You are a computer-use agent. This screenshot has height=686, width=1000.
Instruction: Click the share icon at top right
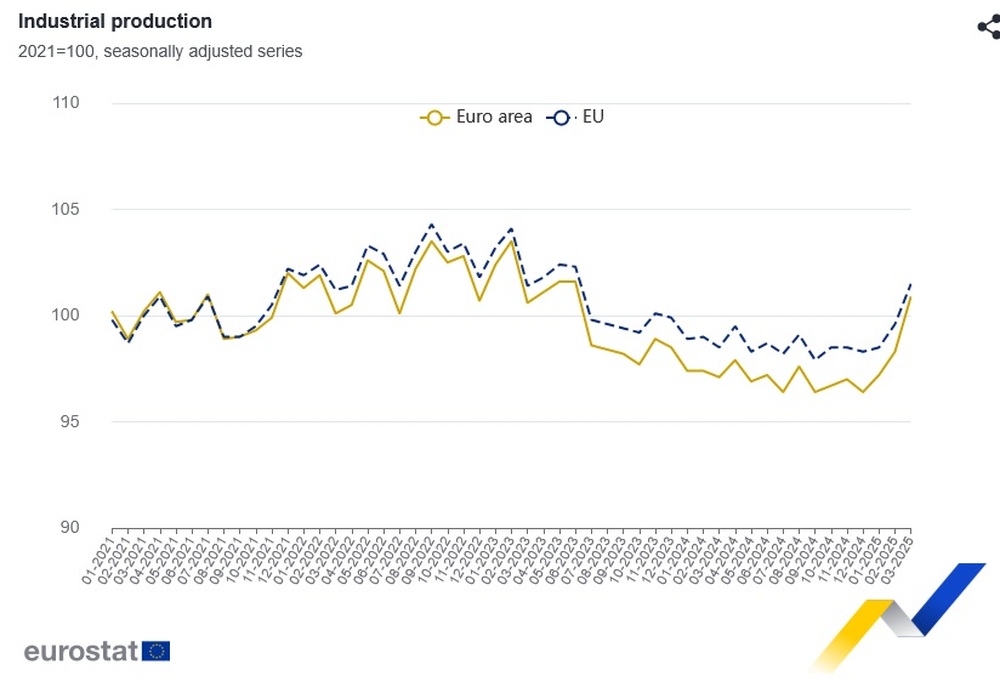coord(988,27)
